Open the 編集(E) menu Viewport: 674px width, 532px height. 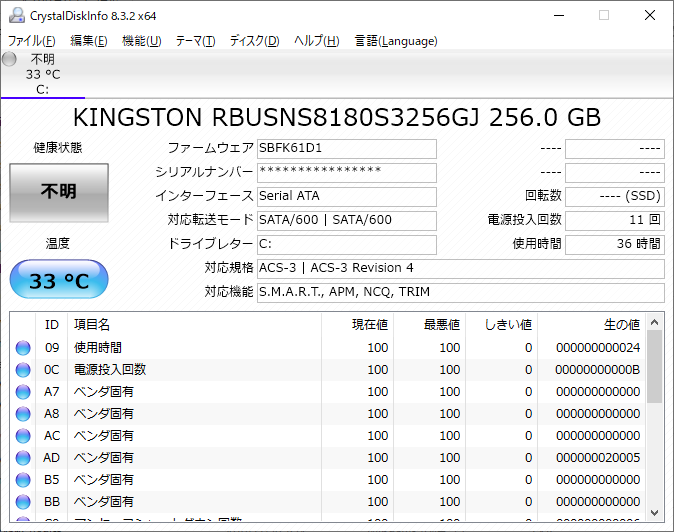pyautogui.click(x=89, y=41)
